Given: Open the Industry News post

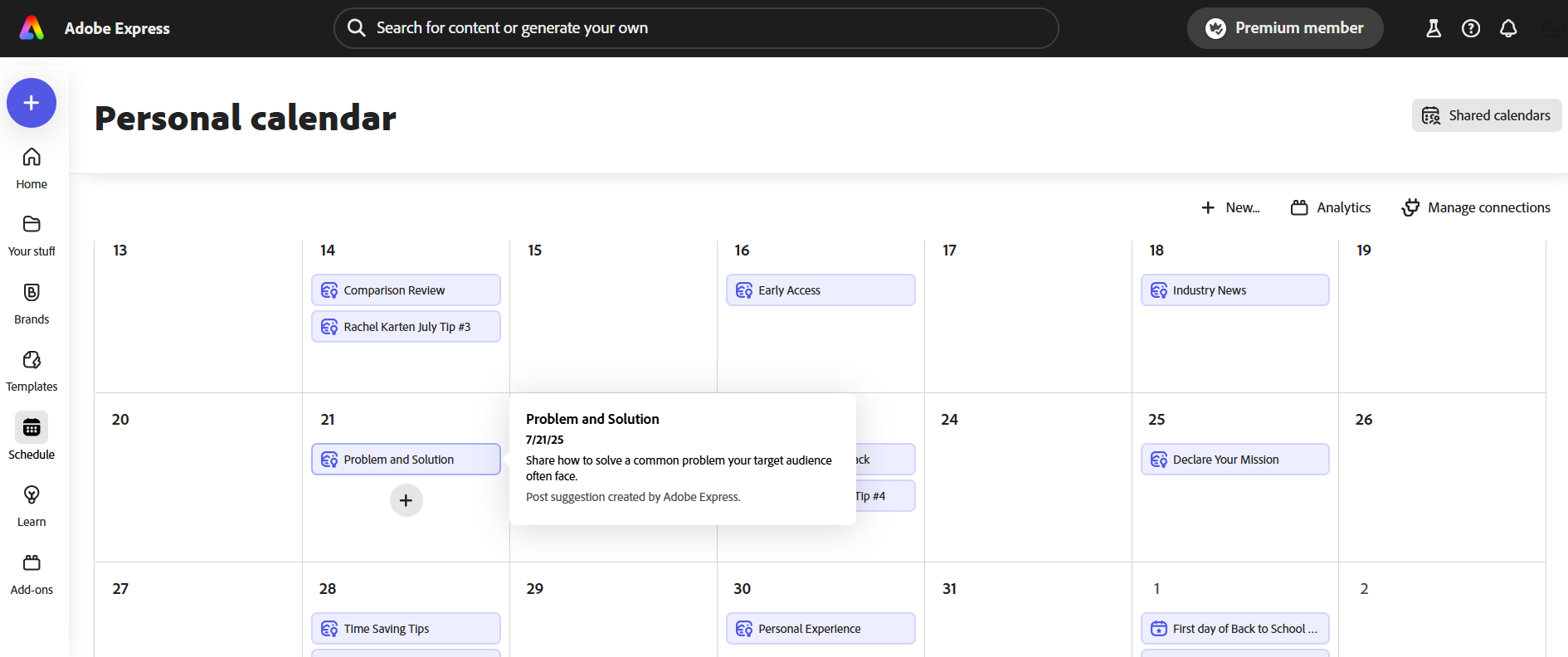Looking at the screenshot, I should pos(1234,290).
